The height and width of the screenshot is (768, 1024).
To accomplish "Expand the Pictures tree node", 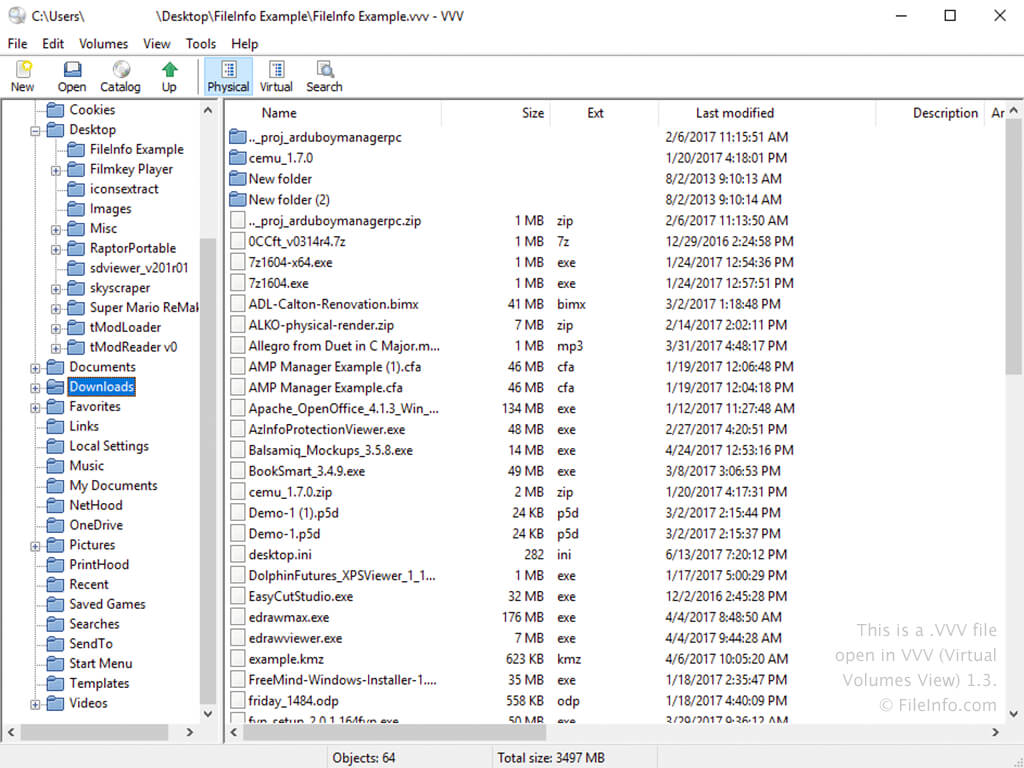I will [x=35, y=546].
